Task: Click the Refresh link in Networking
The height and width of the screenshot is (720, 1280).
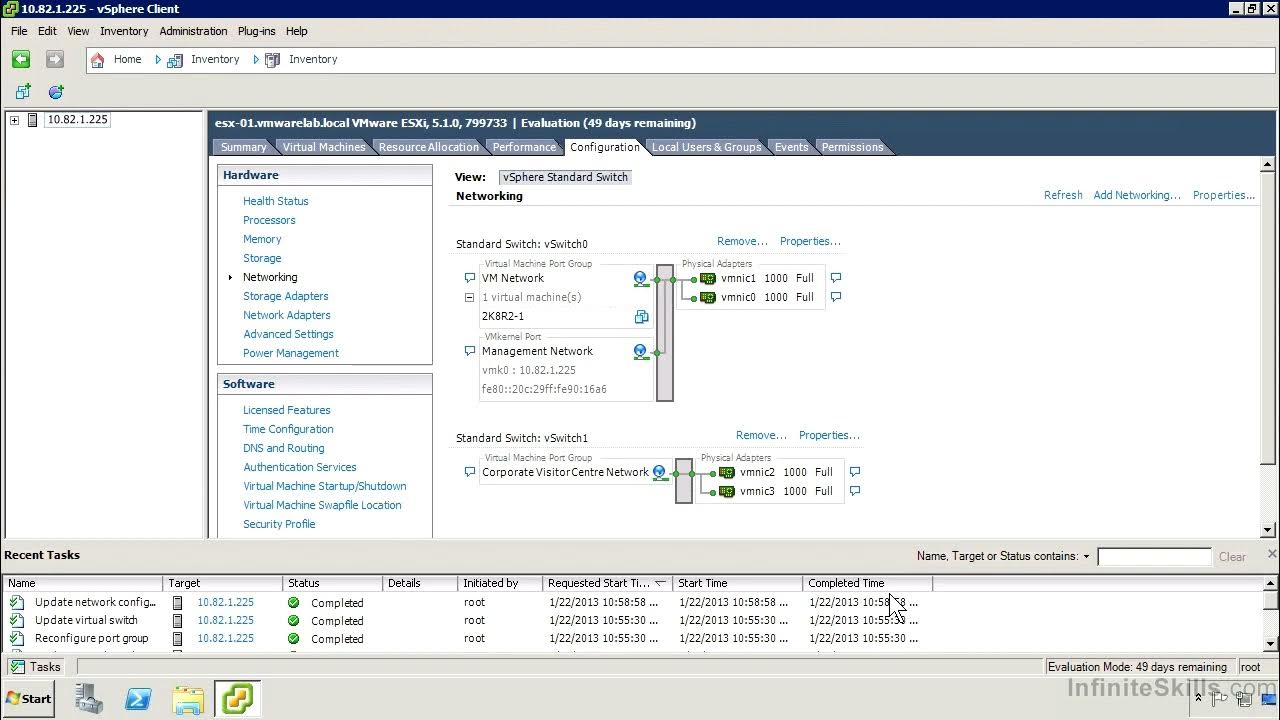Action: pyautogui.click(x=1063, y=196)
